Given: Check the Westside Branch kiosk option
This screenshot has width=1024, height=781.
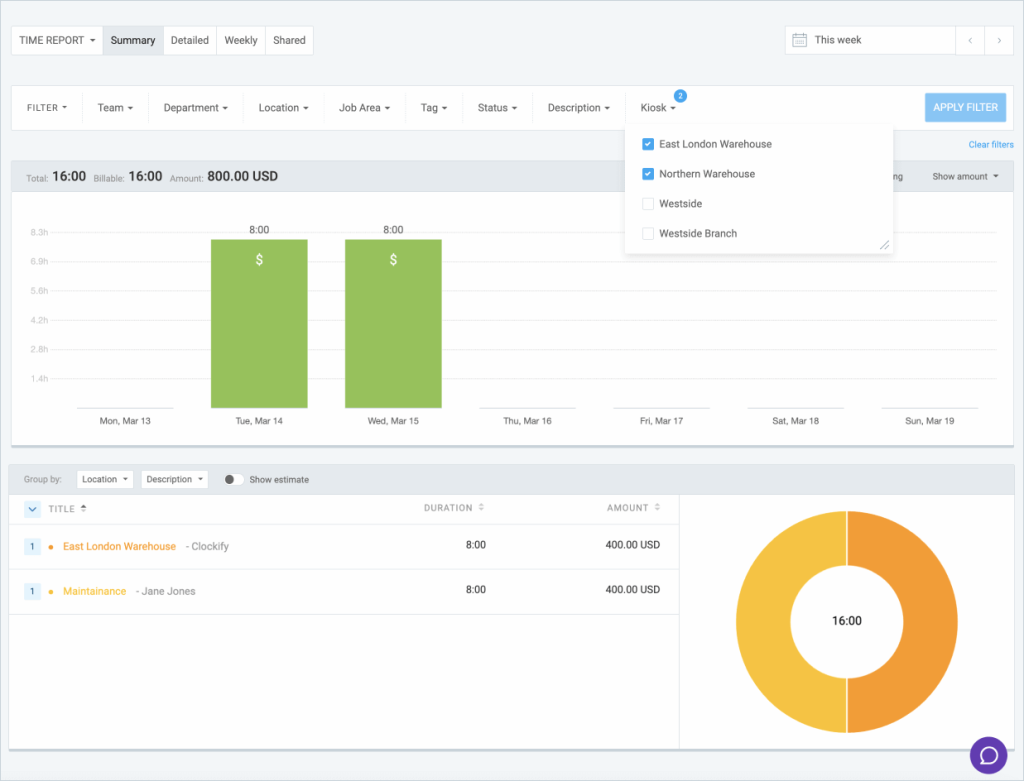Looking at the screenshot, I should pos(648,234).
